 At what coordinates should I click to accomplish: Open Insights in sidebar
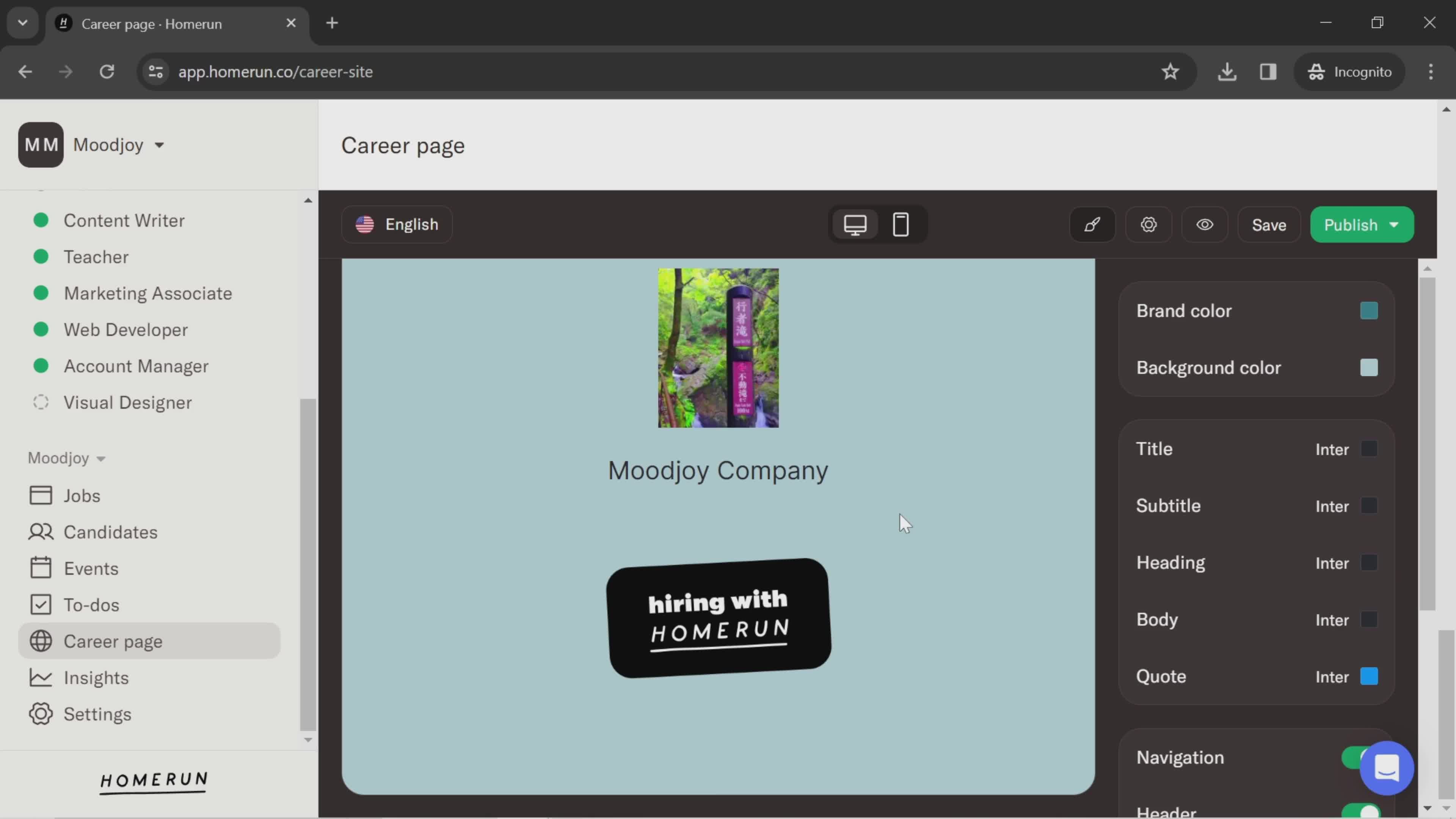pos(149,677)
